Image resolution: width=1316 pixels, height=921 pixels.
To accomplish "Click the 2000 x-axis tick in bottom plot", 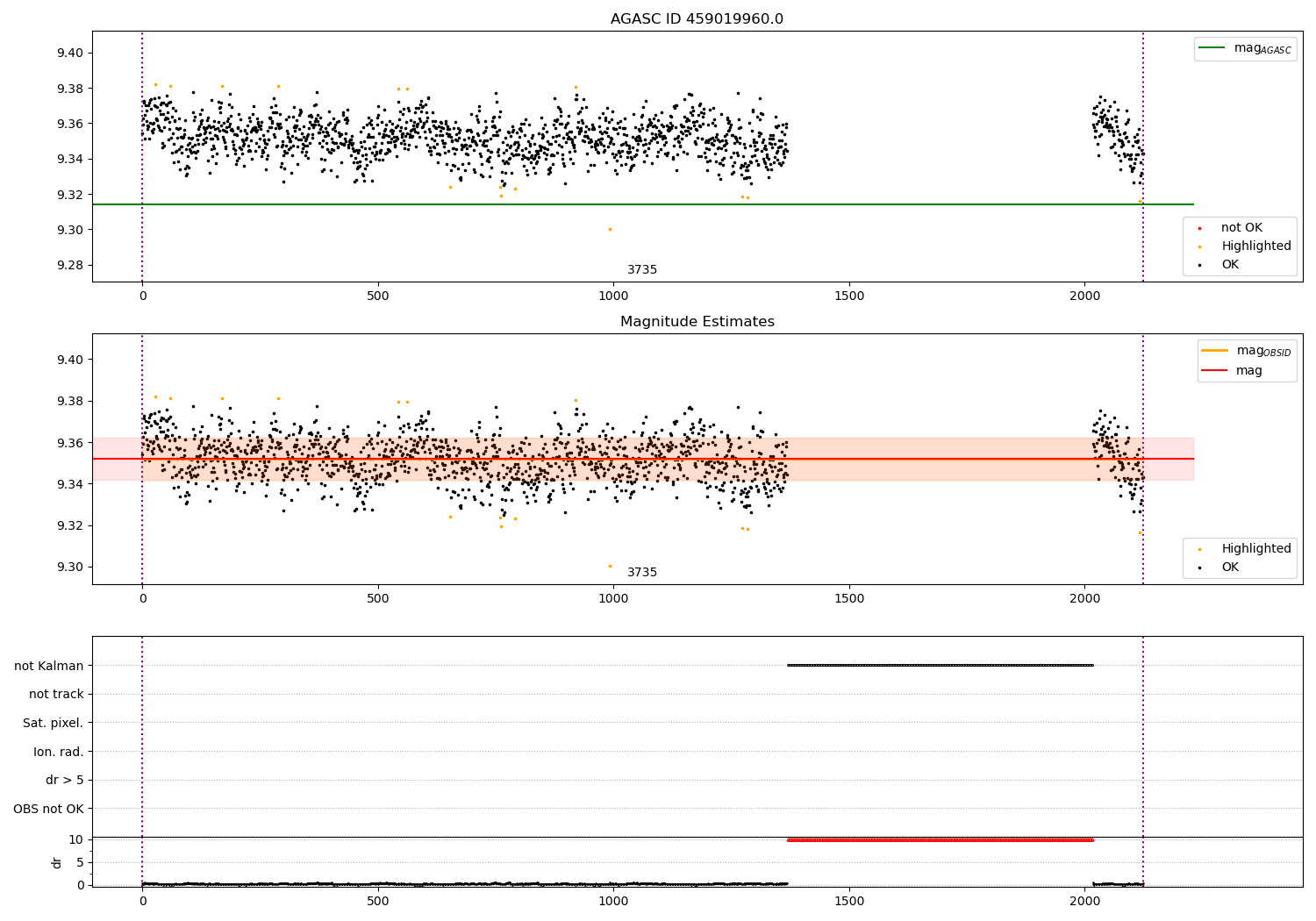I will coord(1085,902).
